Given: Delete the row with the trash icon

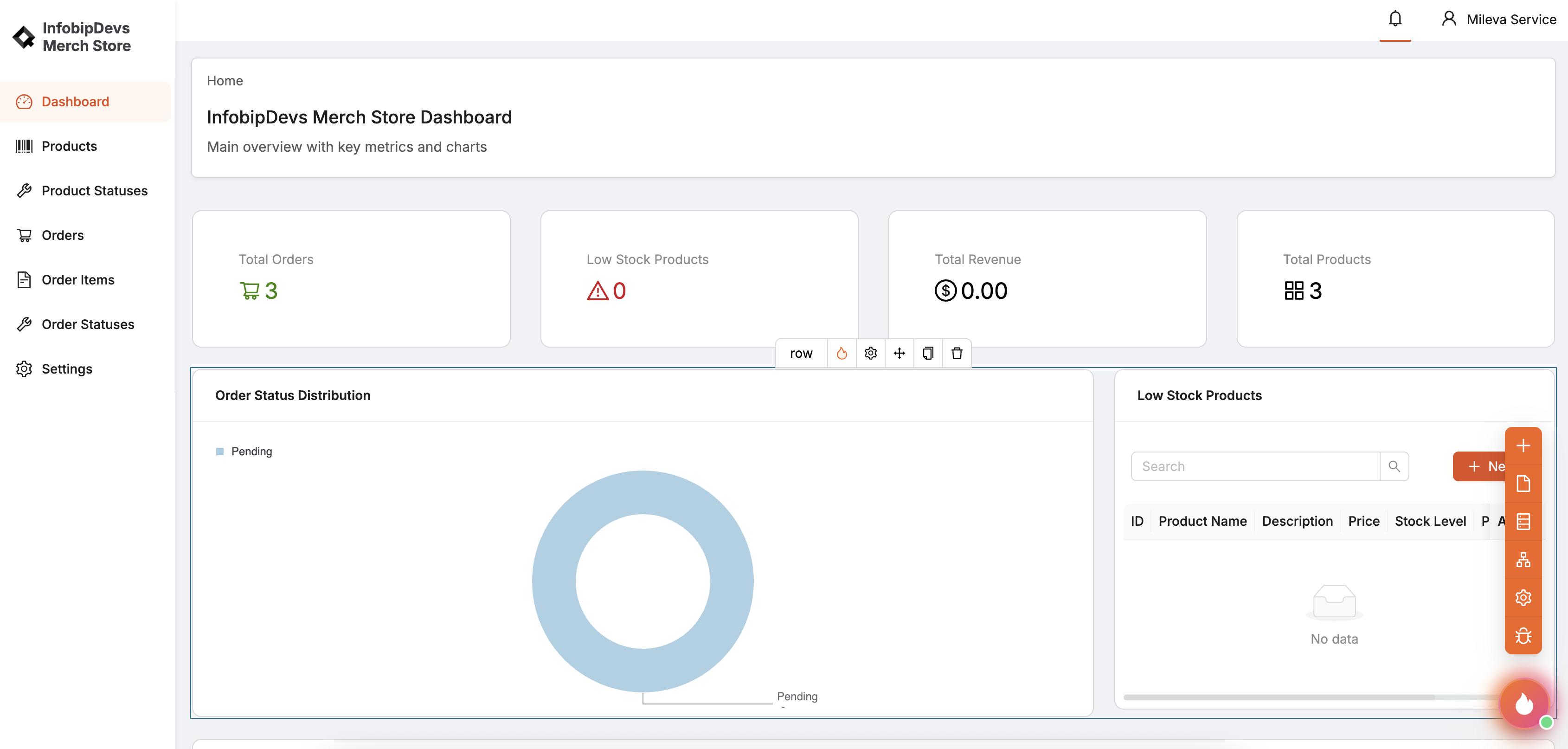Looking at the screenshot, I should (956, 353).
